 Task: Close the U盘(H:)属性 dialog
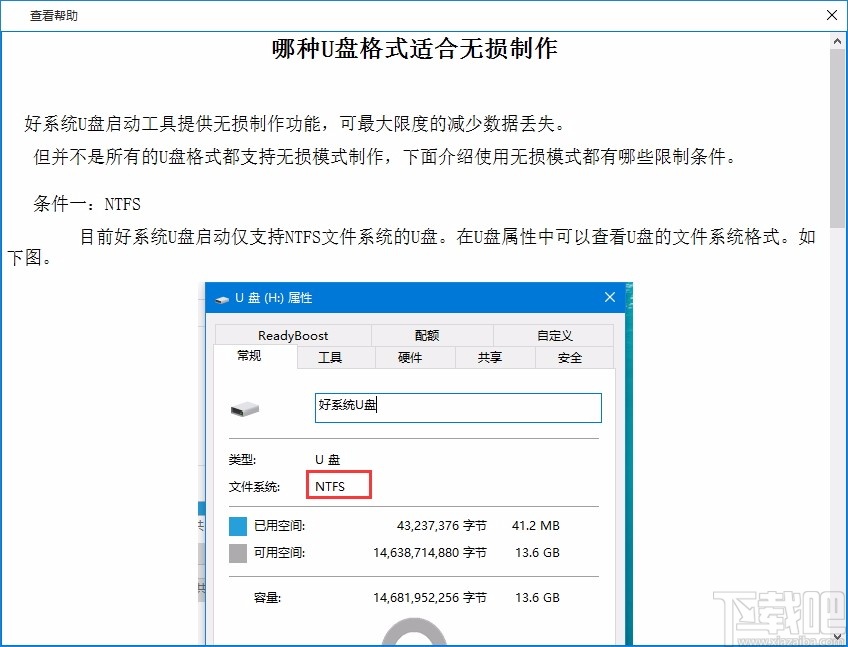click(x=609, y=297)
